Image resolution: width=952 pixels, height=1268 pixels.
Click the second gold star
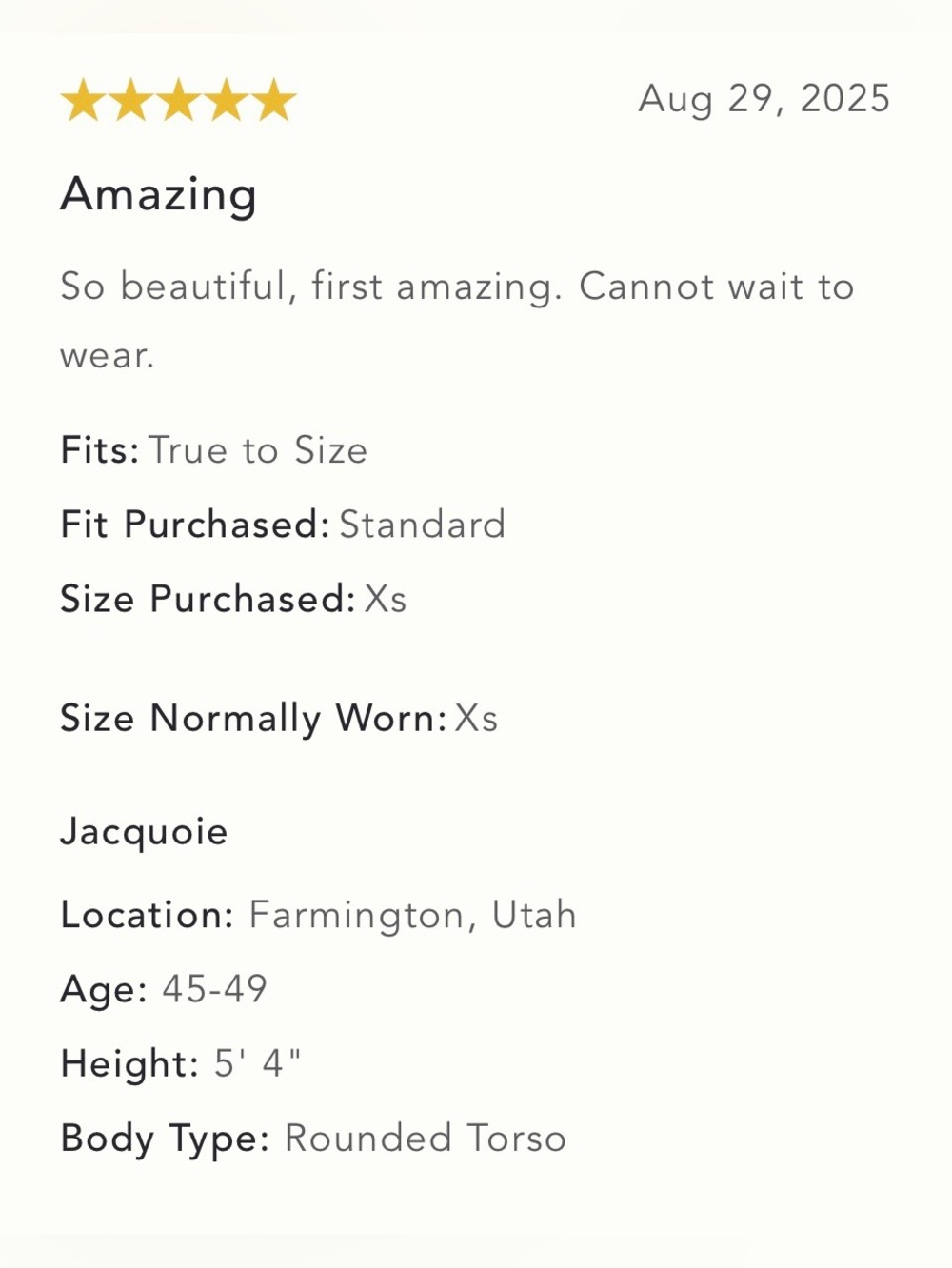(131, 100)
